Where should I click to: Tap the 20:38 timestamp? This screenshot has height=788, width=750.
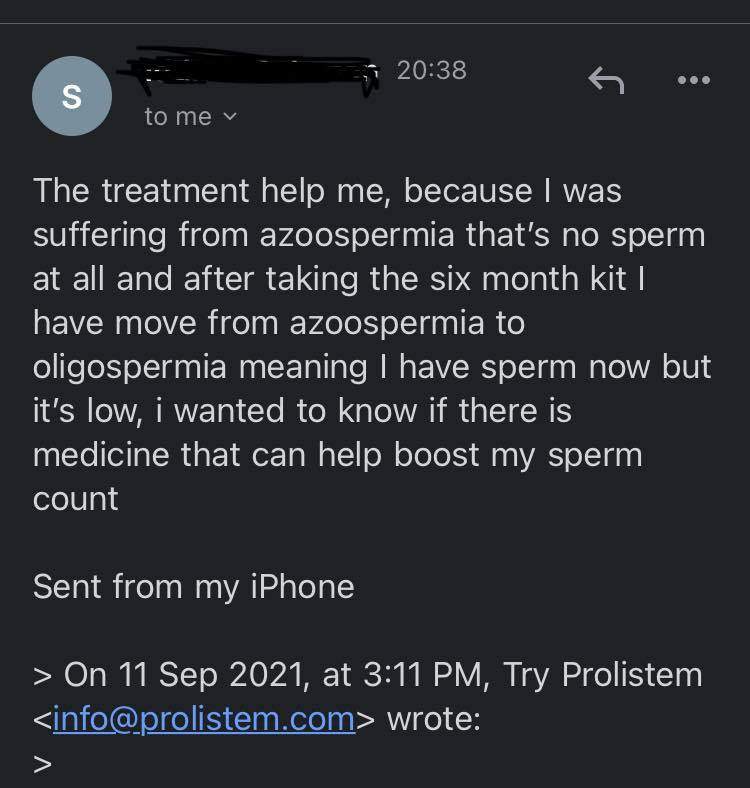(x=431, y=70)
